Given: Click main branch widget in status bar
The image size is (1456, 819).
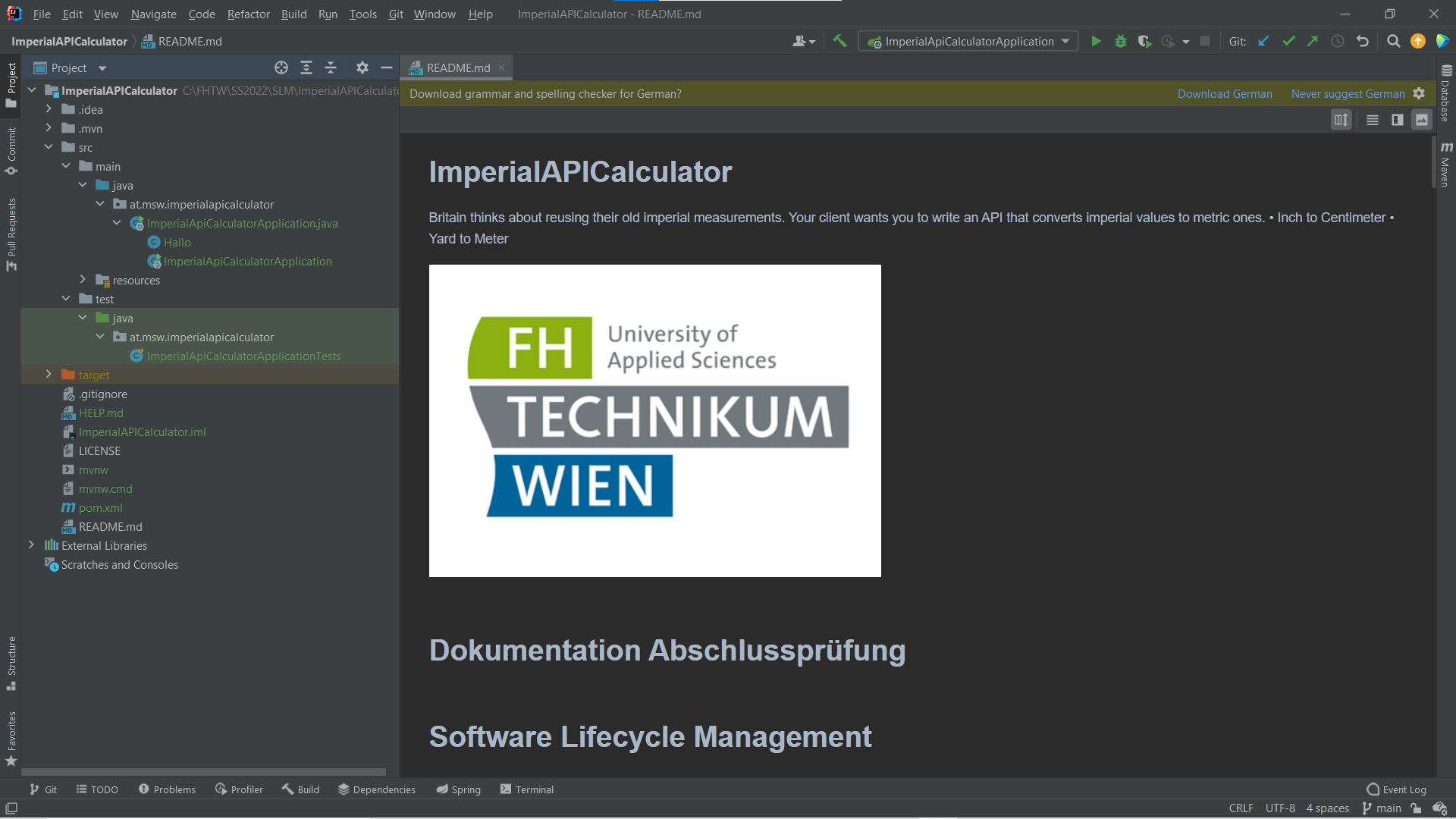Looking at the screenshot, I should [x=1382, y=808].
